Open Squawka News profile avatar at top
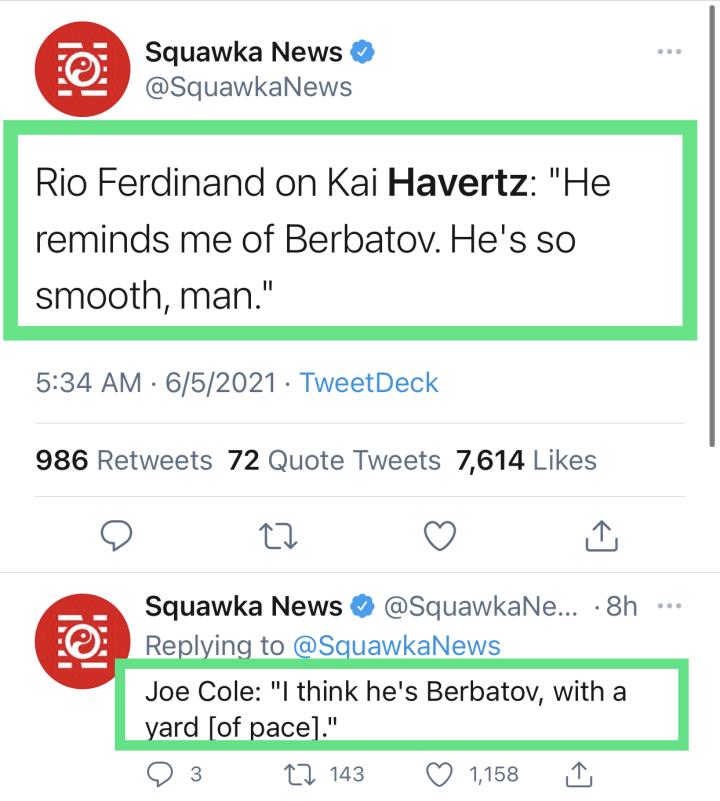The height and width of the screenshot is (801, 720). (x=82, y=70)
